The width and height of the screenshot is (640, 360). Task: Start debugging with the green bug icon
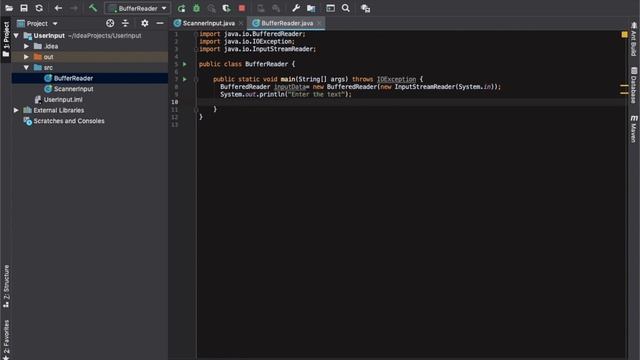point(196,8)
